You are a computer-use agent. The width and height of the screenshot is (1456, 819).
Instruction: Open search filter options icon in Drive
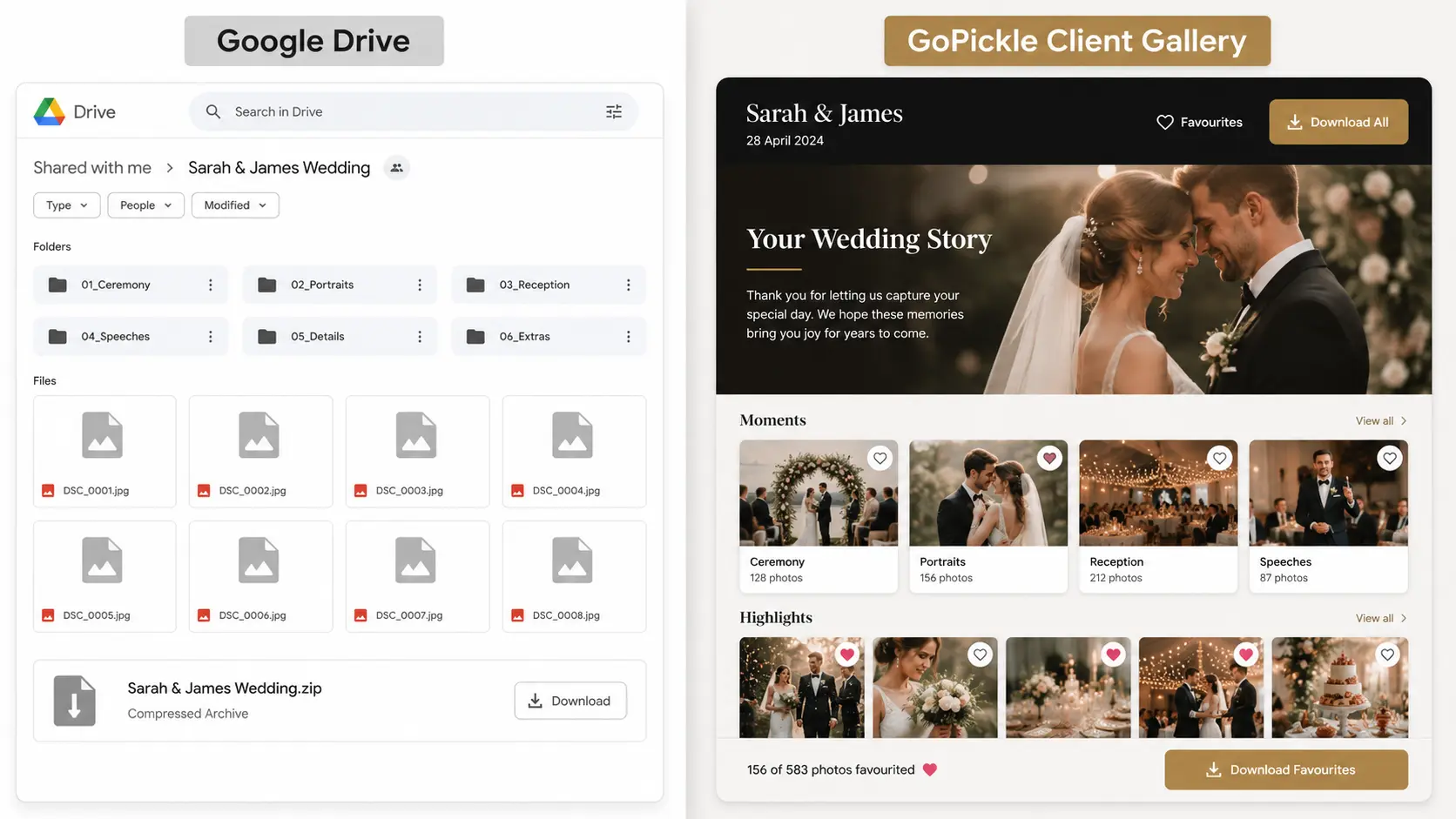coord(614,111)
